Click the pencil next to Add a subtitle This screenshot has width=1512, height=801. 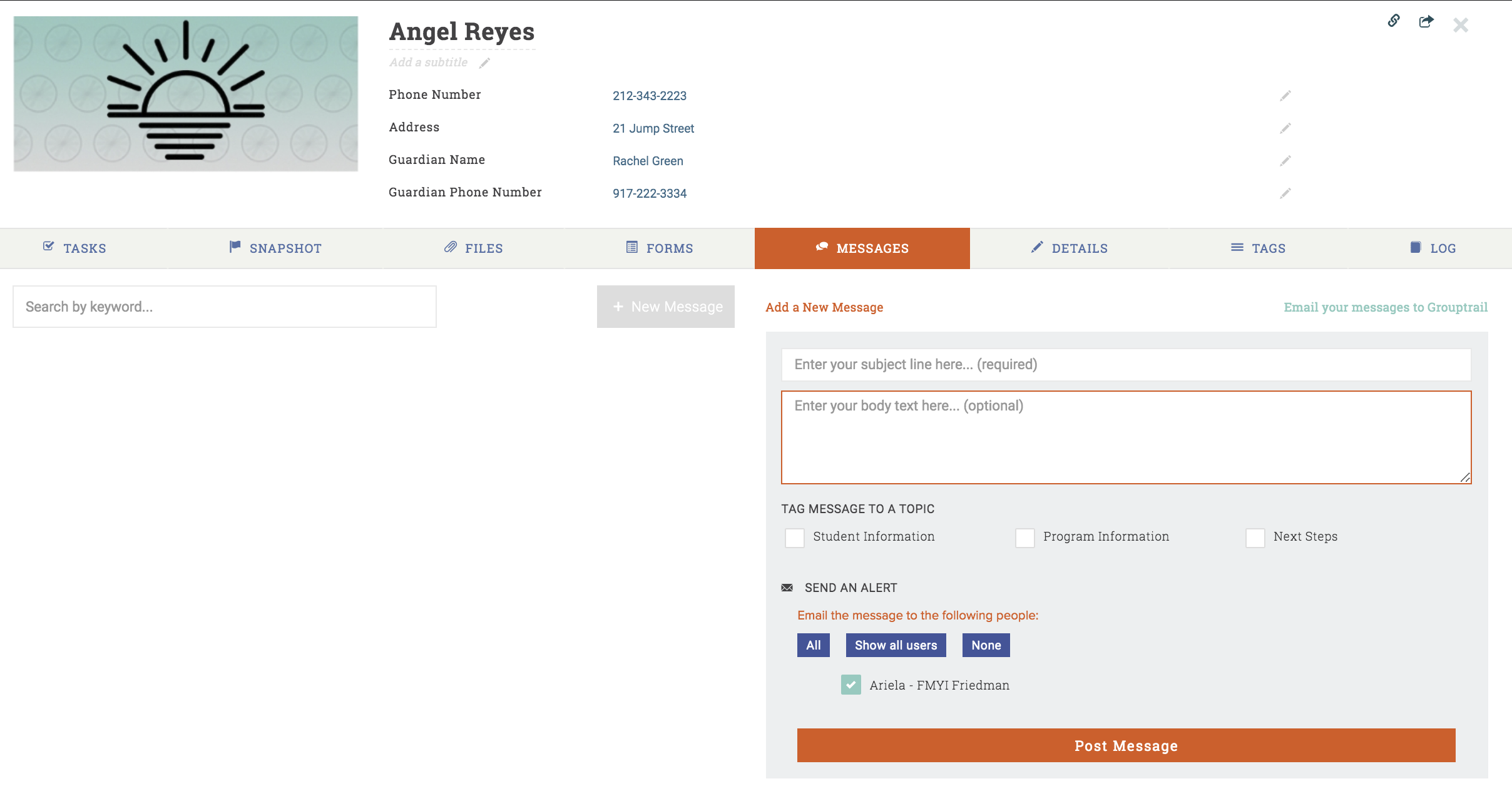tap(484, 63)
